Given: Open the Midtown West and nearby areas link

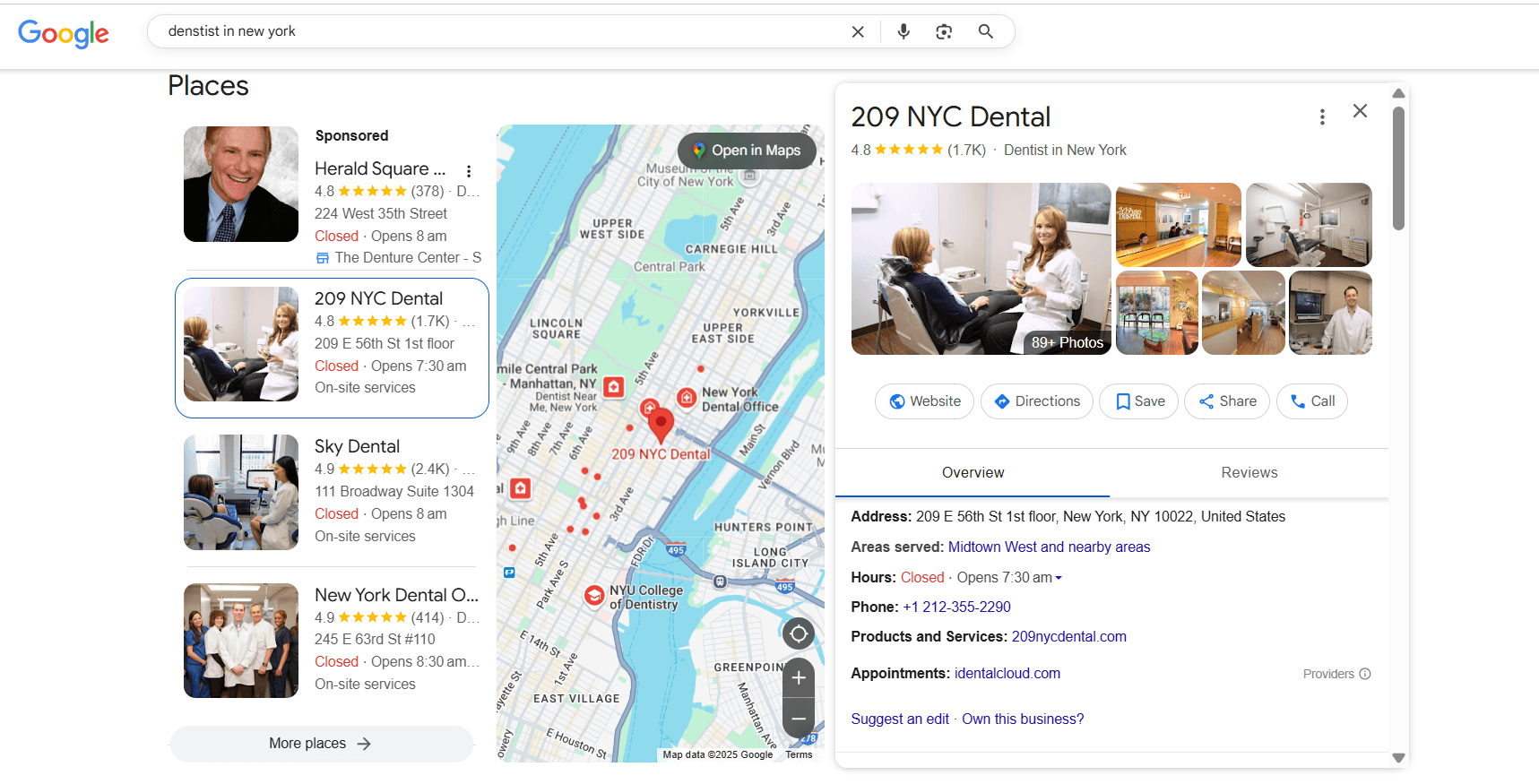Looking at the screenshot, I should click(1049, 547).
